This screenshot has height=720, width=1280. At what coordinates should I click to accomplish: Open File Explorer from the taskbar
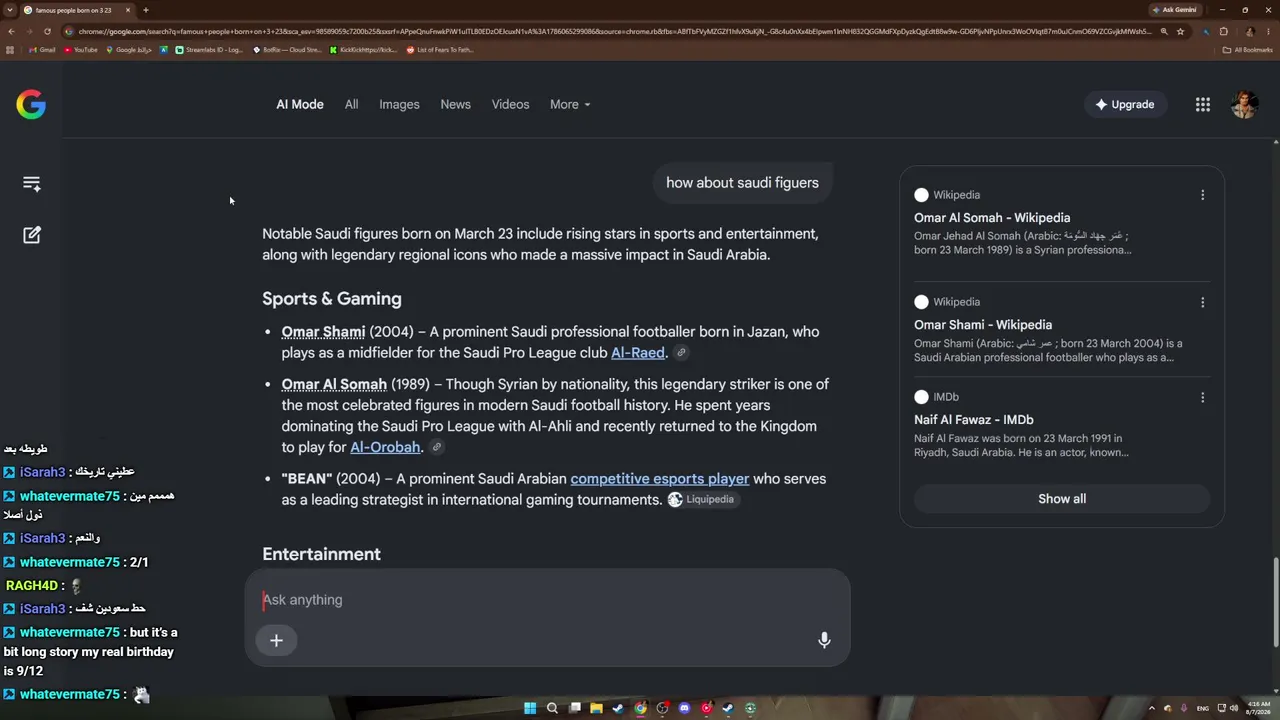click(x=596, y=708)
